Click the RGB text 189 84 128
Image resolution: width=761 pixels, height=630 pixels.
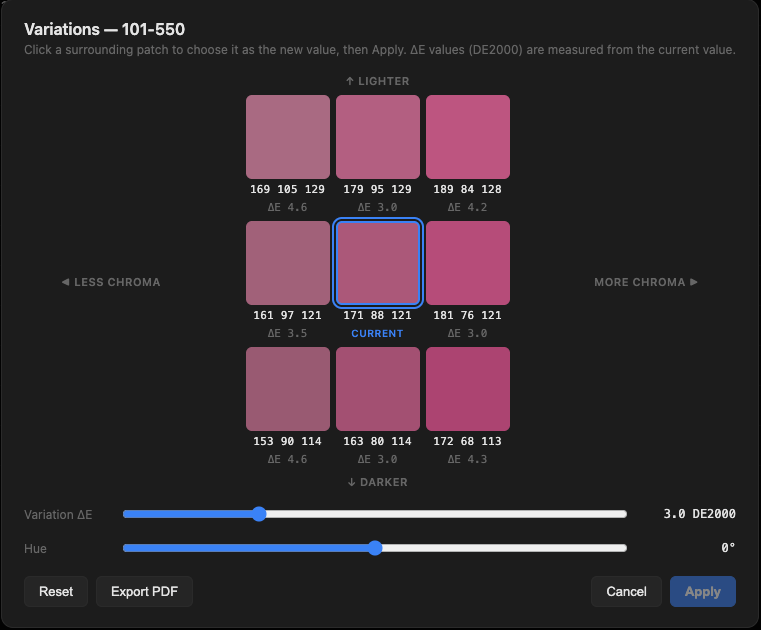(467, 189)
